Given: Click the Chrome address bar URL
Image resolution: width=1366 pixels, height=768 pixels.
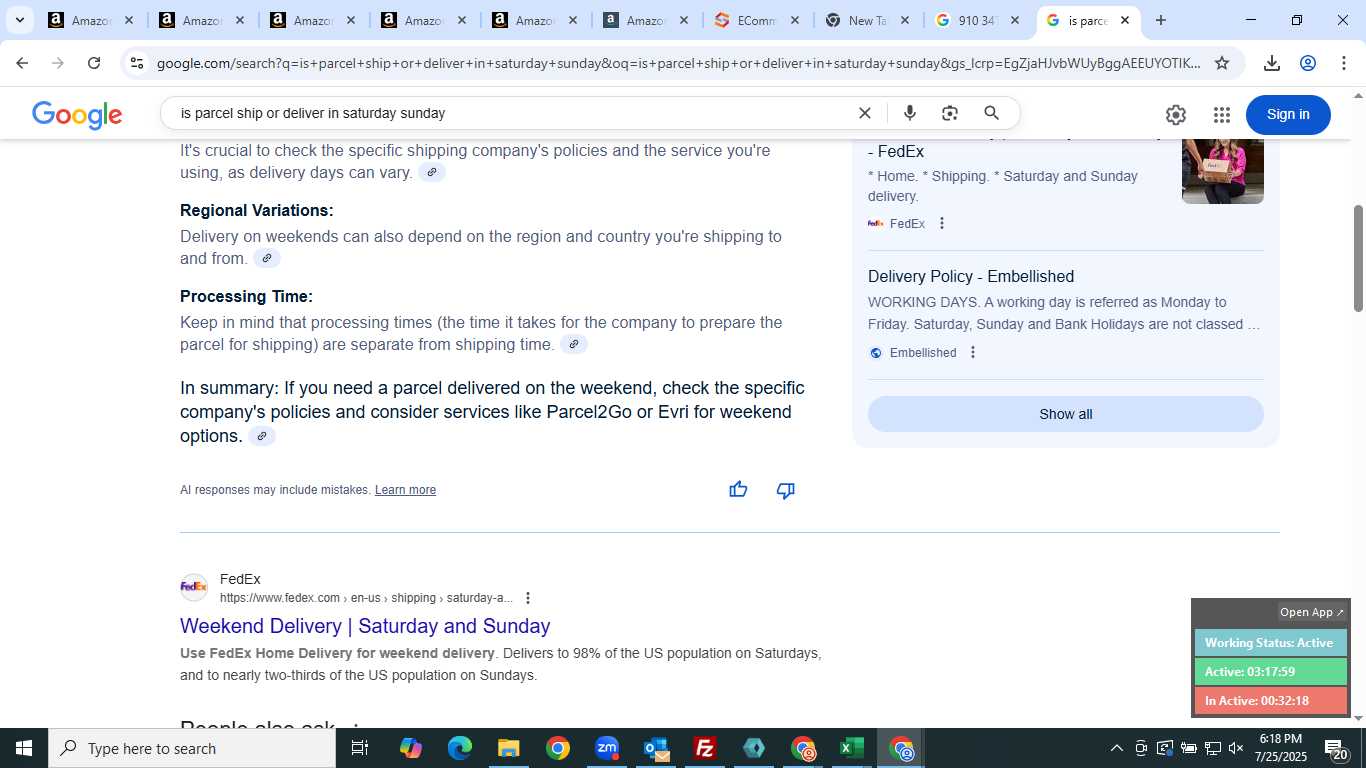Looking at the screenshot, I should [x=678, y=63].
